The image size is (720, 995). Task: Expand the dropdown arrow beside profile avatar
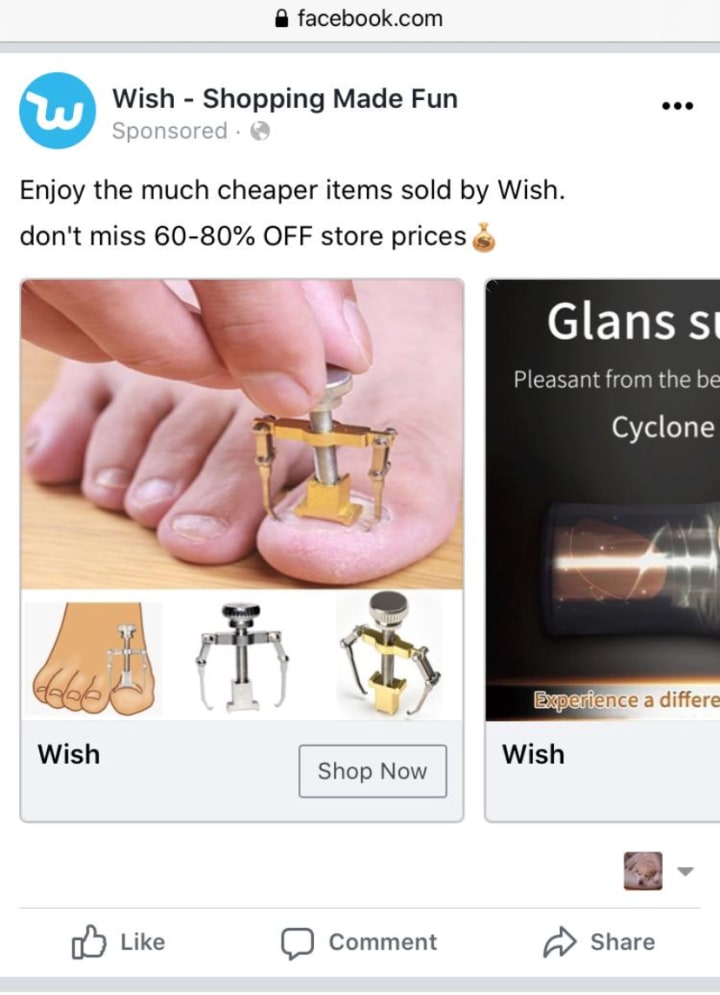pyautogui.click(x=685, y=871)
